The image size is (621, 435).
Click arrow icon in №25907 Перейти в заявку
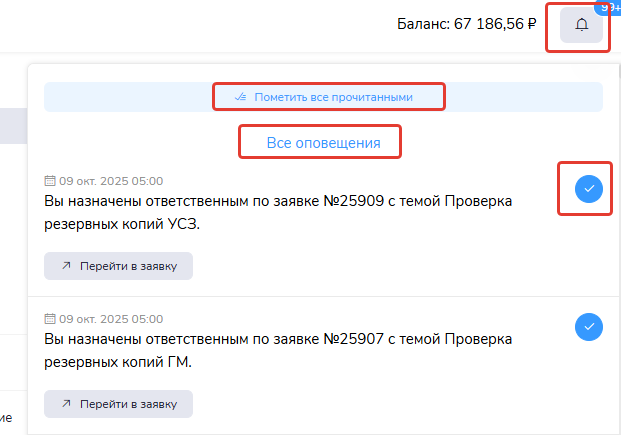(66, 404)
